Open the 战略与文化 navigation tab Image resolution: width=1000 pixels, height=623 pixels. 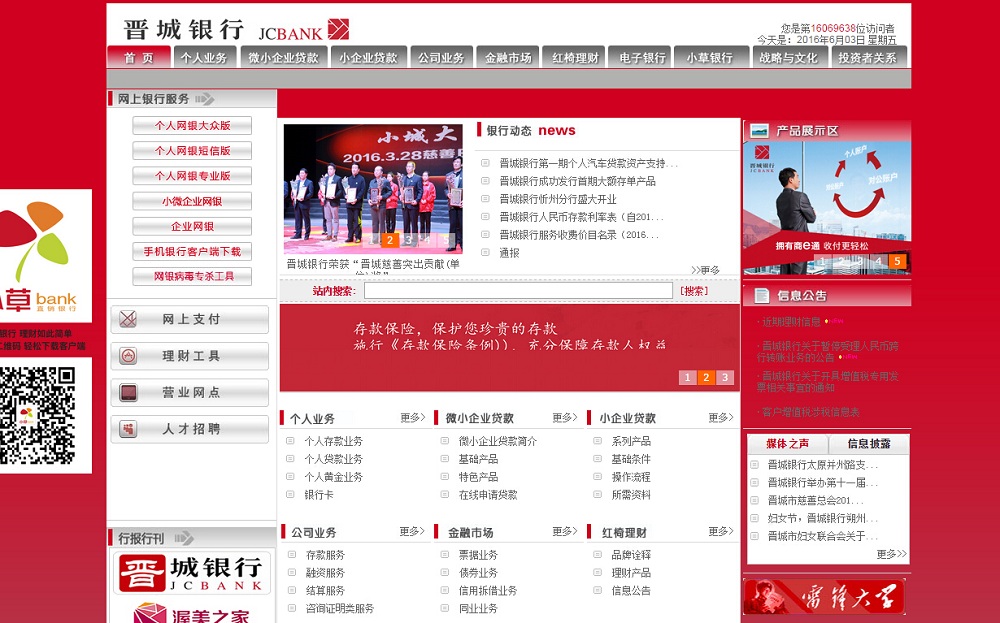(788, 57)
